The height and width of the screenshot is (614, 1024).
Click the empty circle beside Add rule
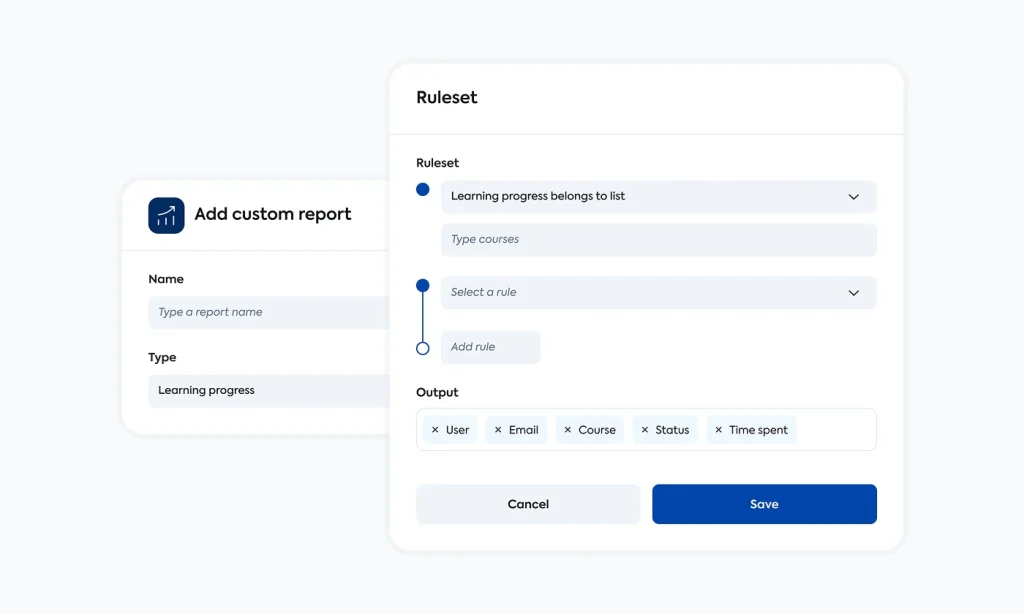click(422, 347)
